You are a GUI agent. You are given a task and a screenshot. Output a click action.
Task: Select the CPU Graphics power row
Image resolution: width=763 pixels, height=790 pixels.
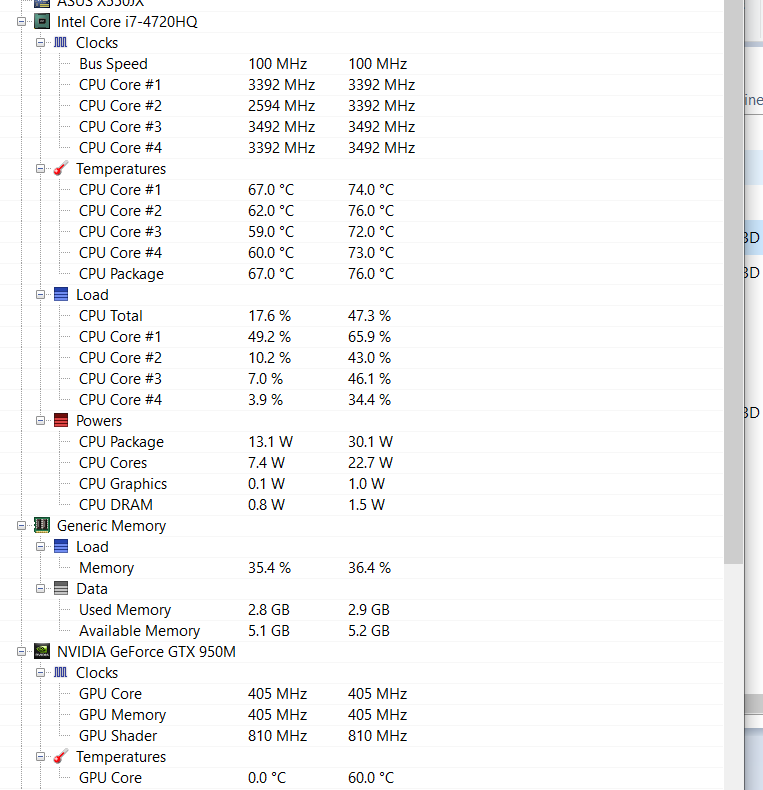click(362, 484)
